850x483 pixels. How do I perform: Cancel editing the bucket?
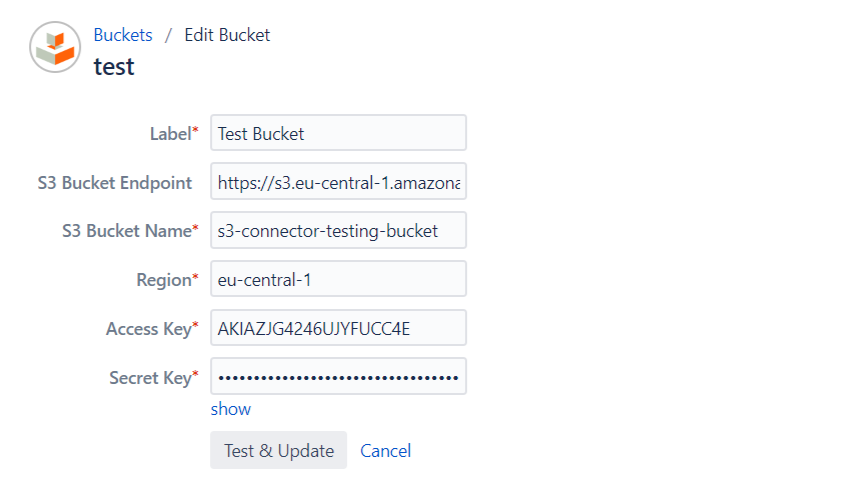coord(386,451)
